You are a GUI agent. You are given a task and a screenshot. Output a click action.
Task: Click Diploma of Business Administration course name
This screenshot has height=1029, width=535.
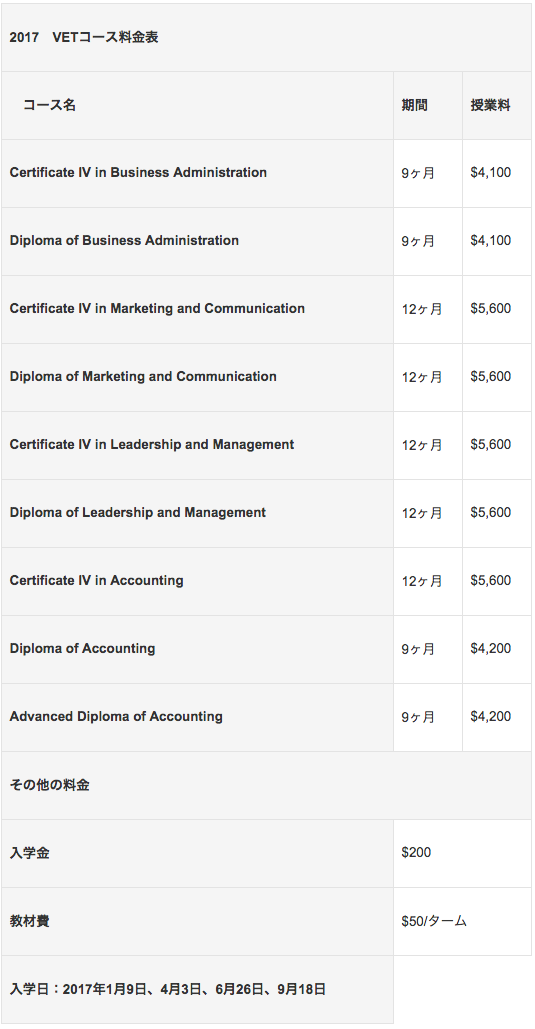pyautogui.click(x=124, y=240)
